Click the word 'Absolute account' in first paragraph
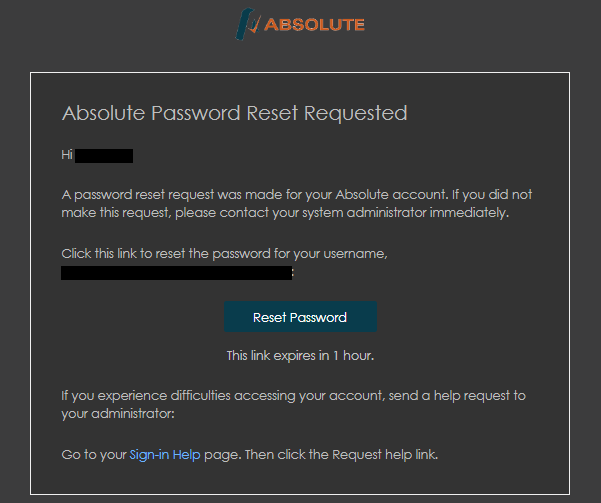Viewport: 601px width, 503px height. pos(391,194)
